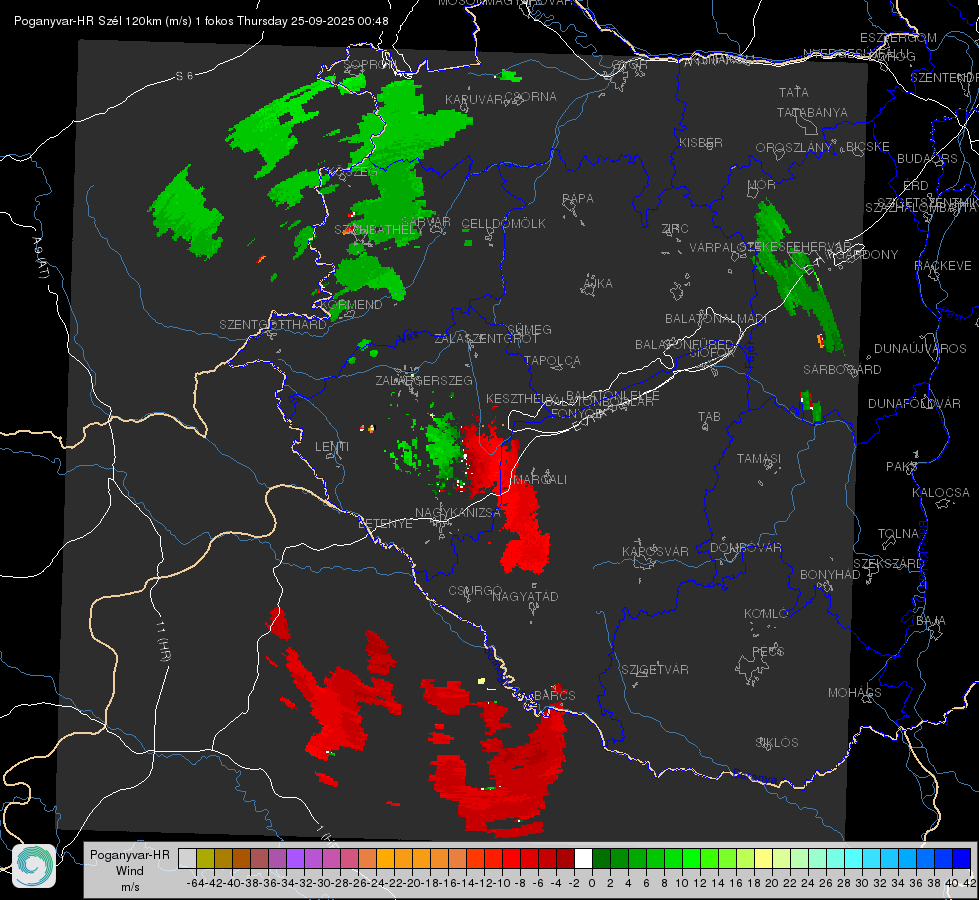The height and width of the screenshot is (900, 979).
Task: Click the olive -64 to -42 legend swatch
Action: 205,858
